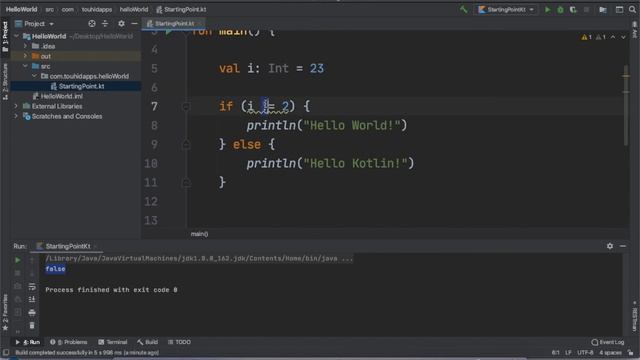Image resolution: width=640 pixels, height=360 pixels.
Task: Open StartingPointKt run configuration dropdown
Action: point(506,9)
